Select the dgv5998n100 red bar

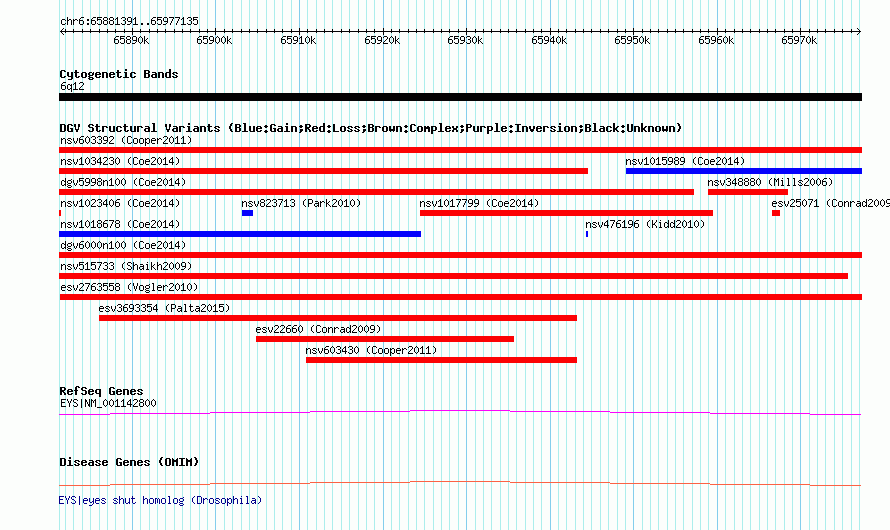click(x=376, y=192)
